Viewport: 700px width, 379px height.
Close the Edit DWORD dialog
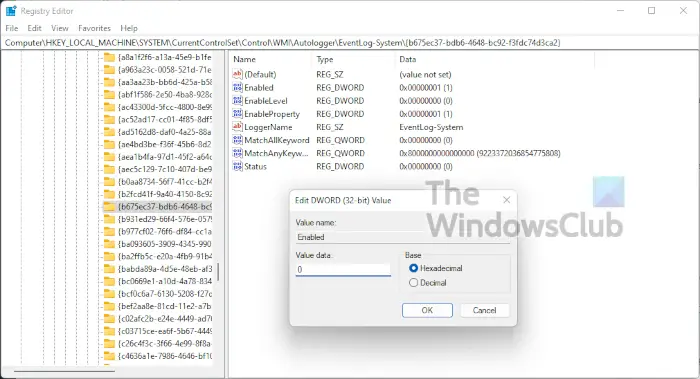pyautogui.click(x=506, y=200)
